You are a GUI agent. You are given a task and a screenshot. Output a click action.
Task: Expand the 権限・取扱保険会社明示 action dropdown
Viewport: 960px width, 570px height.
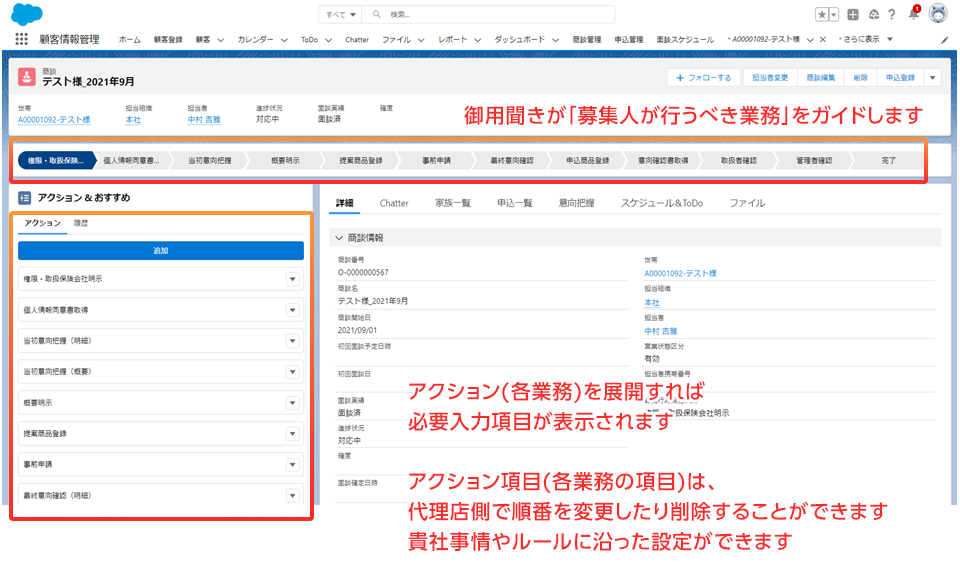293,279
